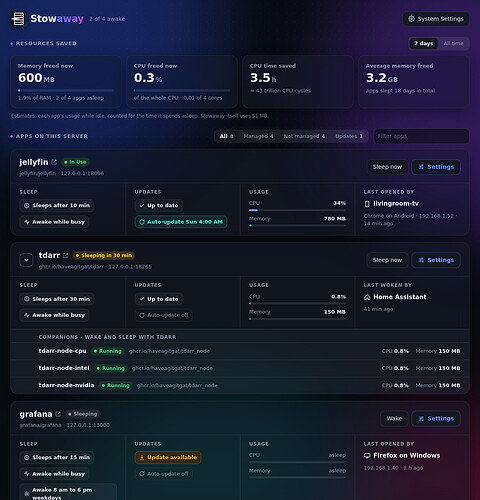This screenshot has height=500, width=480.
Task: Click grafana Awake while busy chip
Action: pyautogui.click(x=54, y=474)
